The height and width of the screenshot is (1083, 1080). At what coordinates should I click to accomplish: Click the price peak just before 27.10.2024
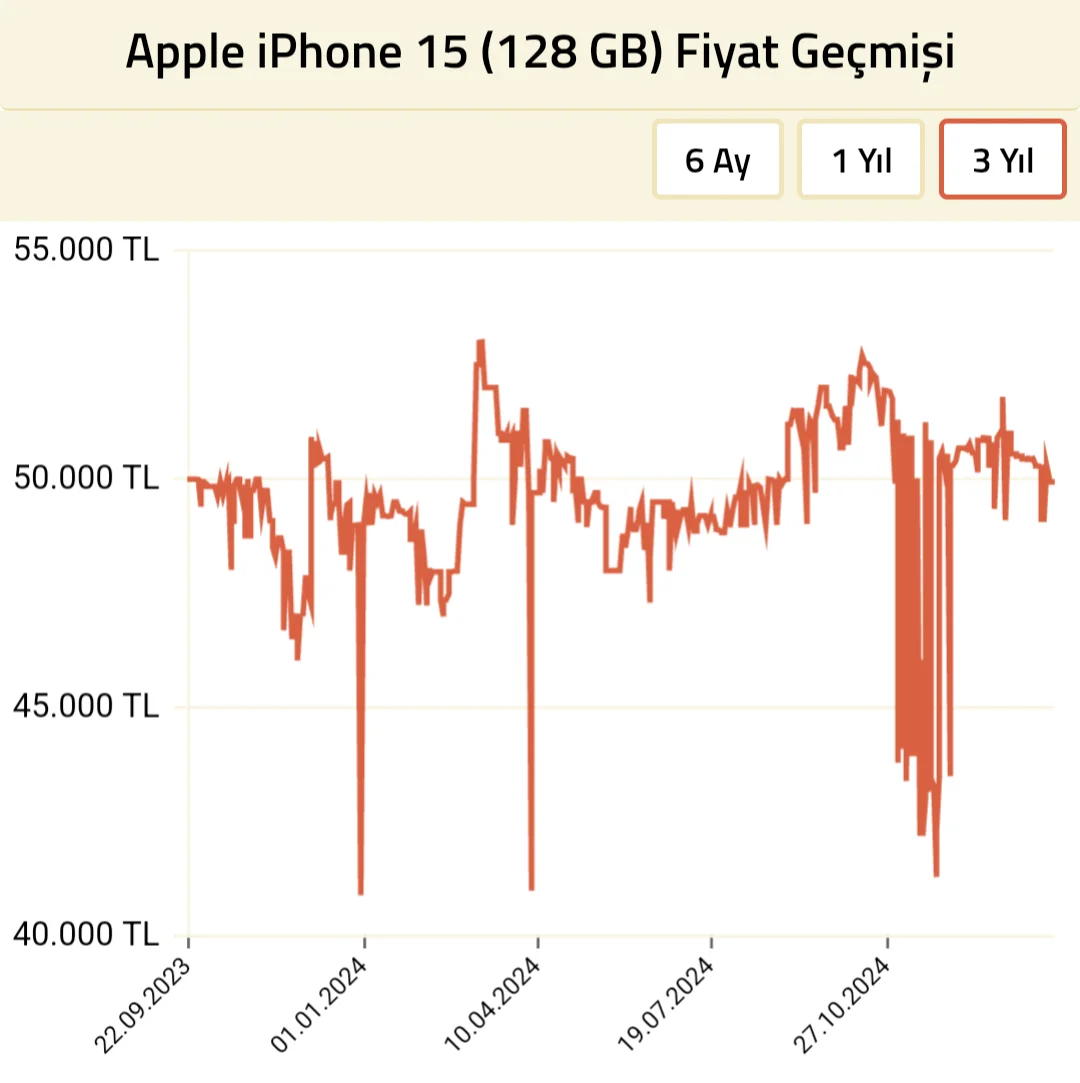point(861,353)
